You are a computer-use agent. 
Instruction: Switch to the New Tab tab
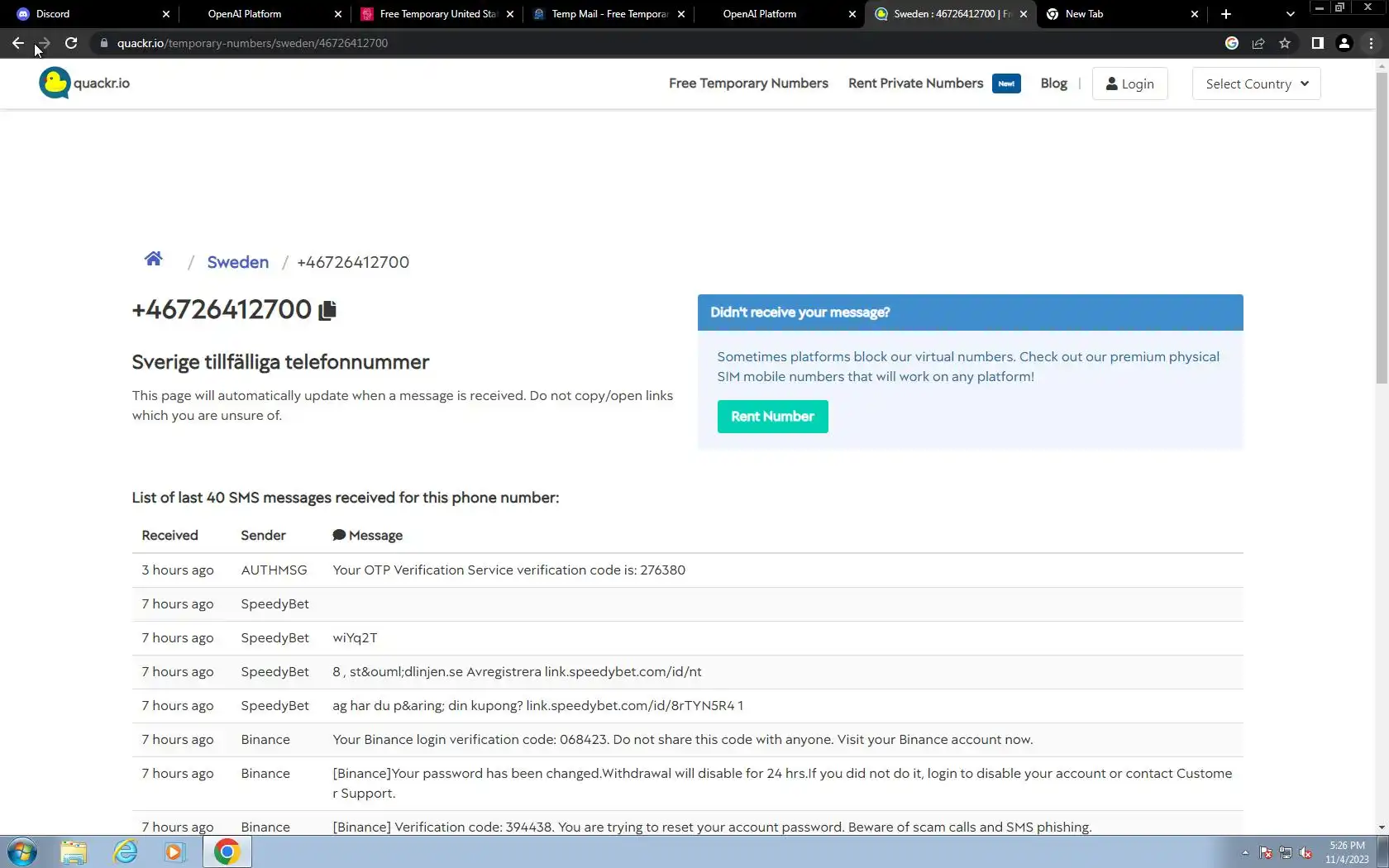click(1122, 14)
